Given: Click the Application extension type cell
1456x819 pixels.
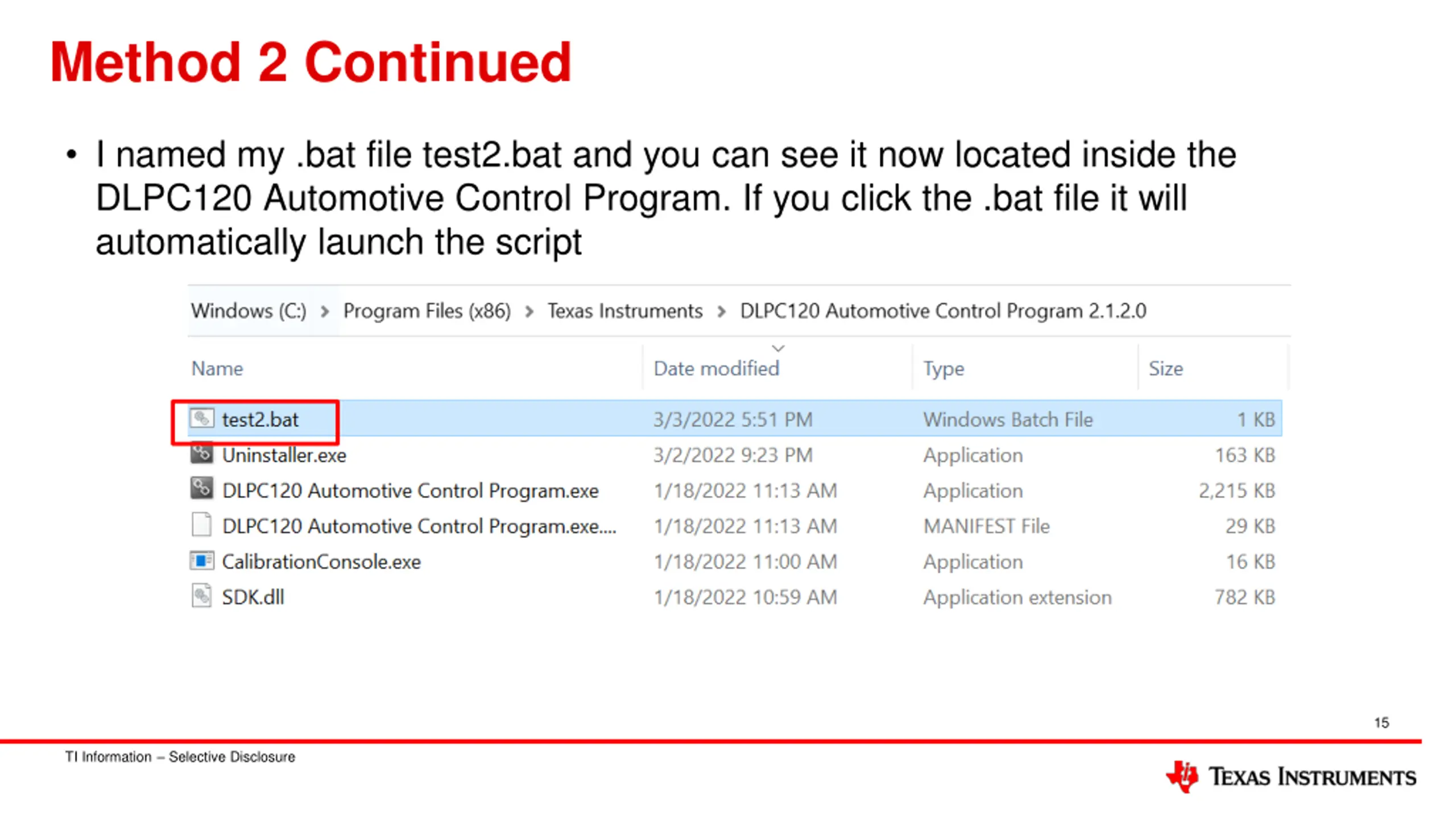Looking at the screenshot, I should (x=1017, y=597).
